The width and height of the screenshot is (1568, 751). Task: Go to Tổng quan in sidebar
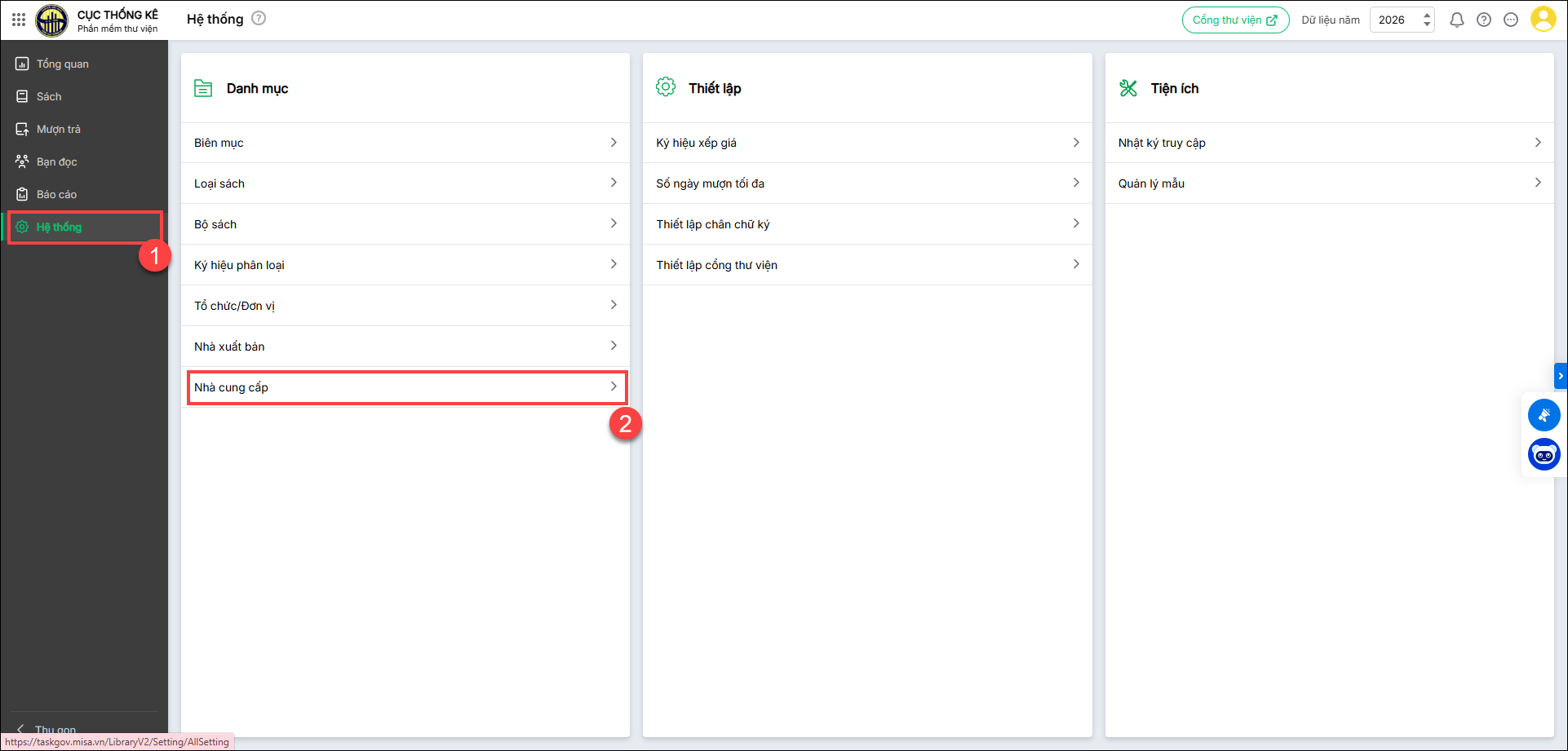[x=62, y=64]
